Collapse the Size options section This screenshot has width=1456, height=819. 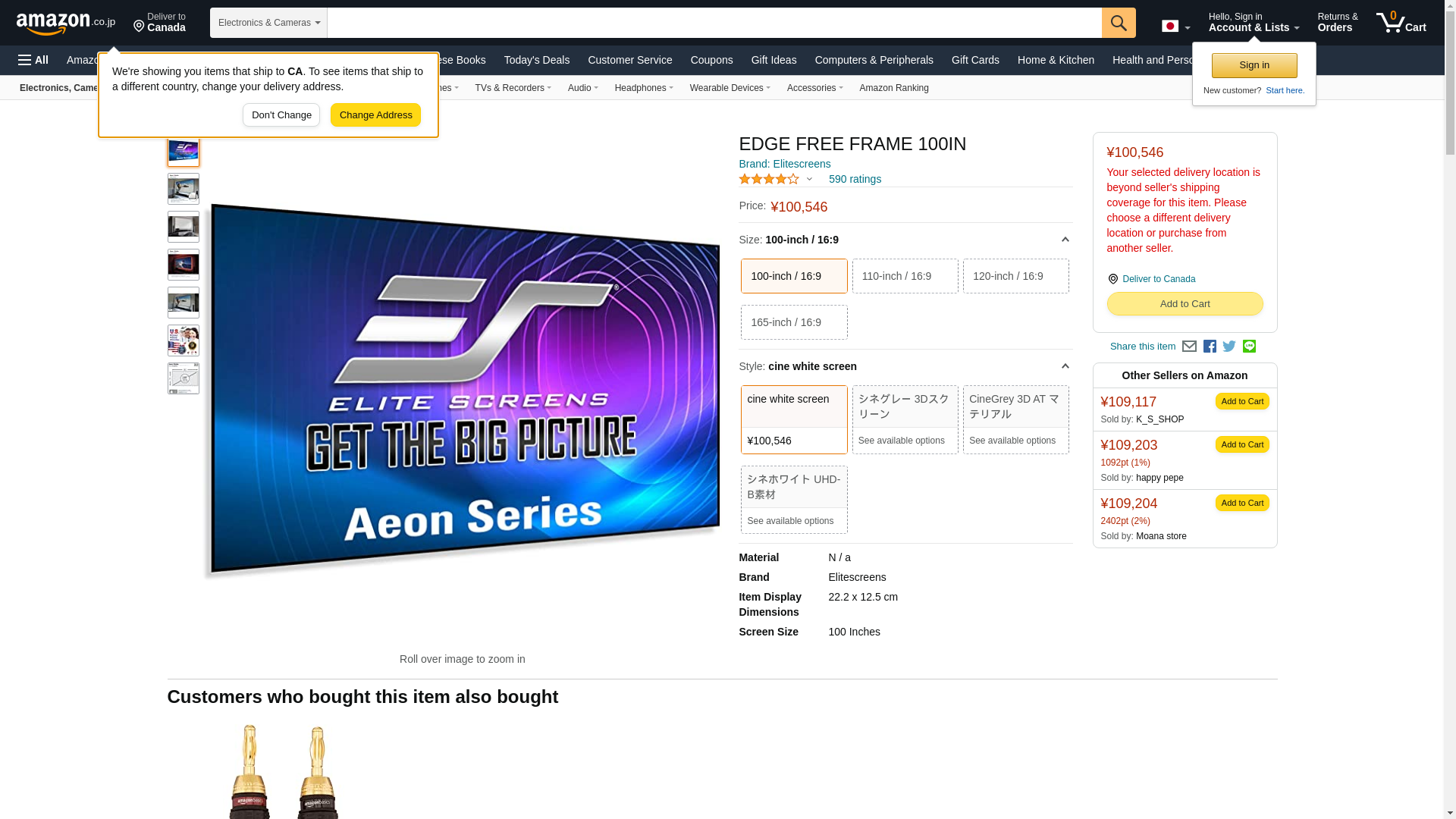pos(1065,240)
